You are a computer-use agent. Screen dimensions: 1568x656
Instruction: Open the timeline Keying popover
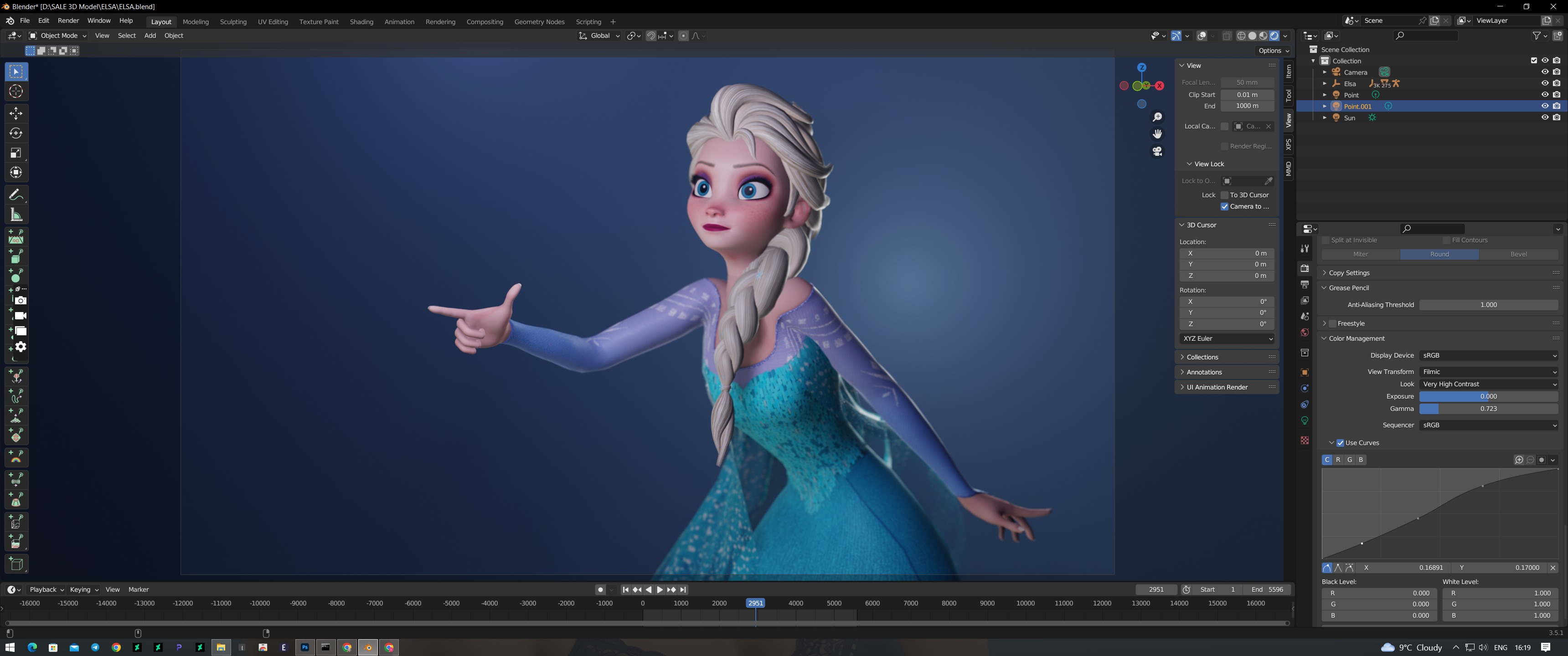click(x=84, y=589)
